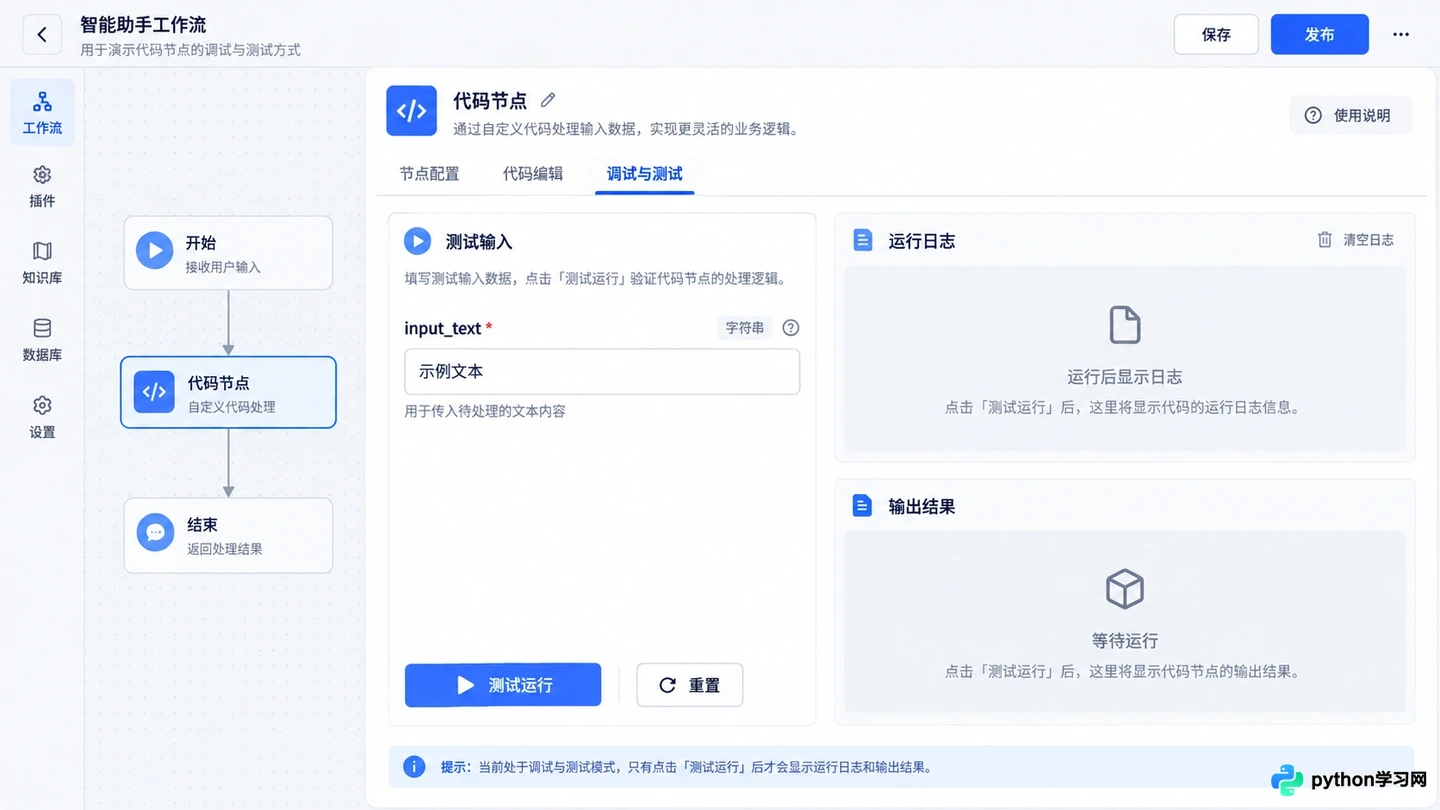The width and height of the screenshot is (1440, 810).
Task: Clear logs via 清空日志 text
Action: [x=1368, y=240]
